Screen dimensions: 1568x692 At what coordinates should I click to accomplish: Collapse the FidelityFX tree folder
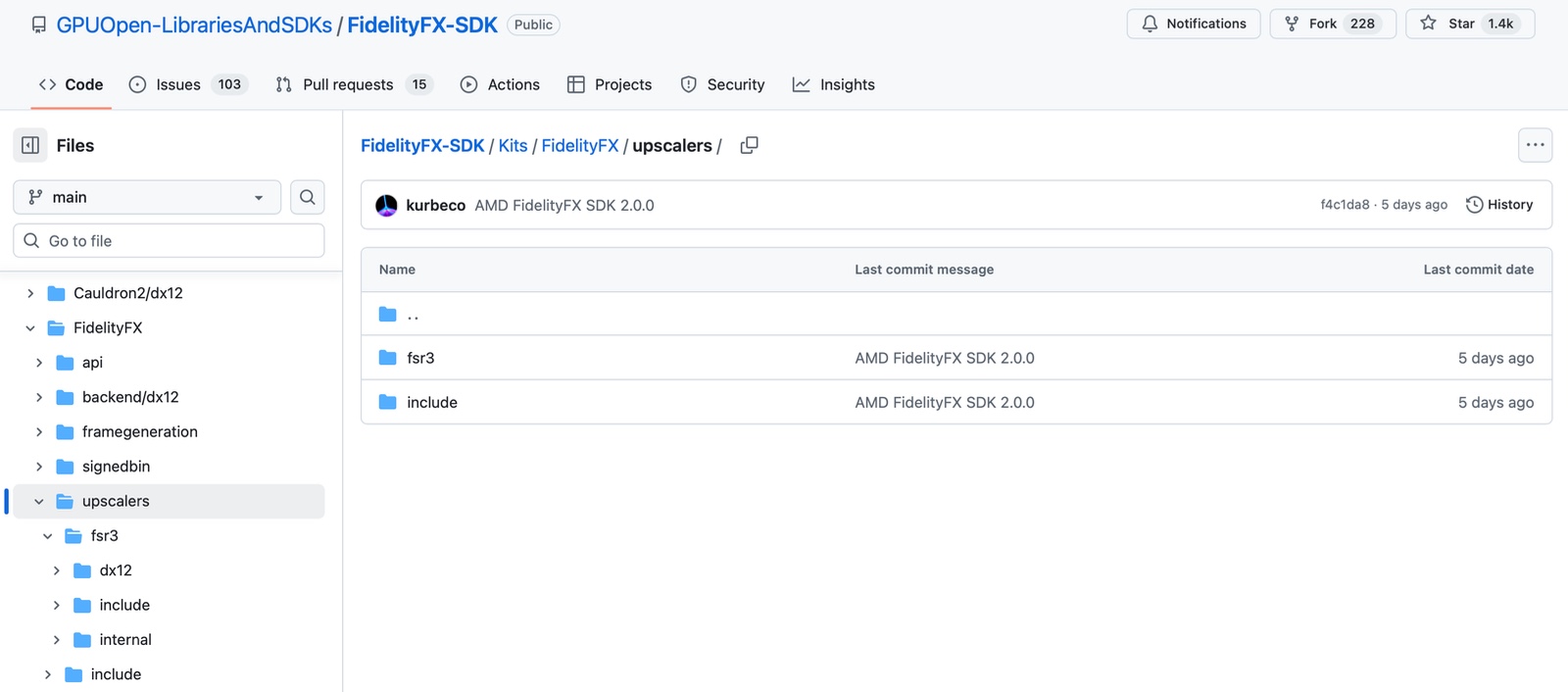(x=30, y=328)
